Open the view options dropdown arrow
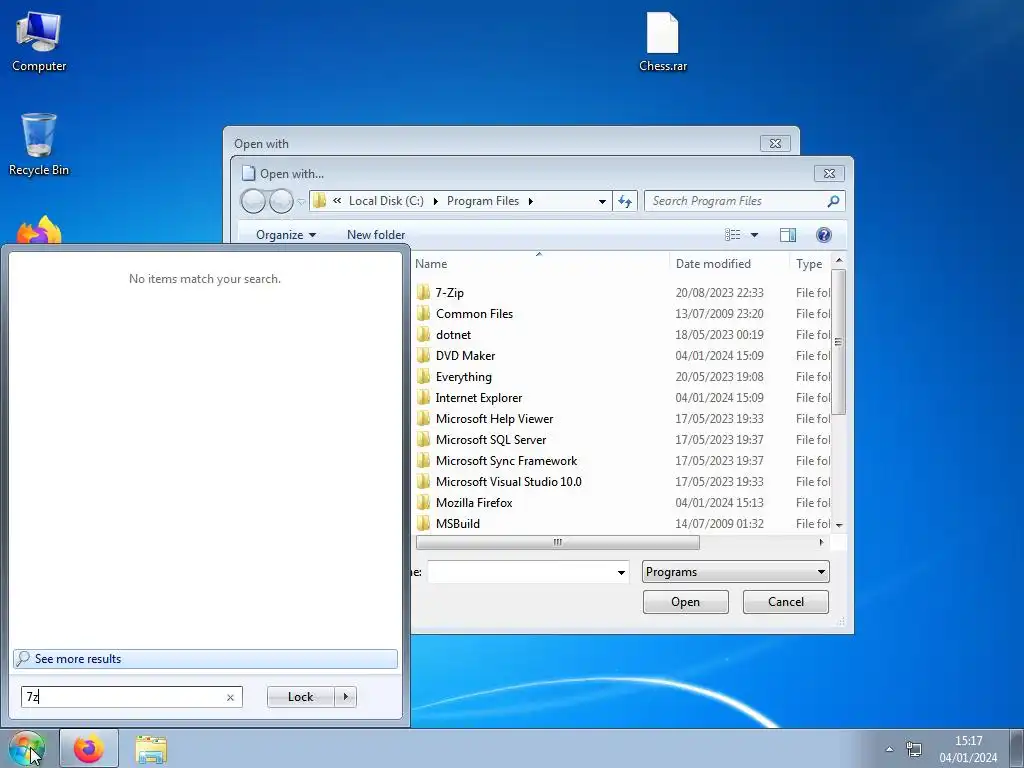The image size is (1024, 768). pyautogui.click(x=754, y=234)
